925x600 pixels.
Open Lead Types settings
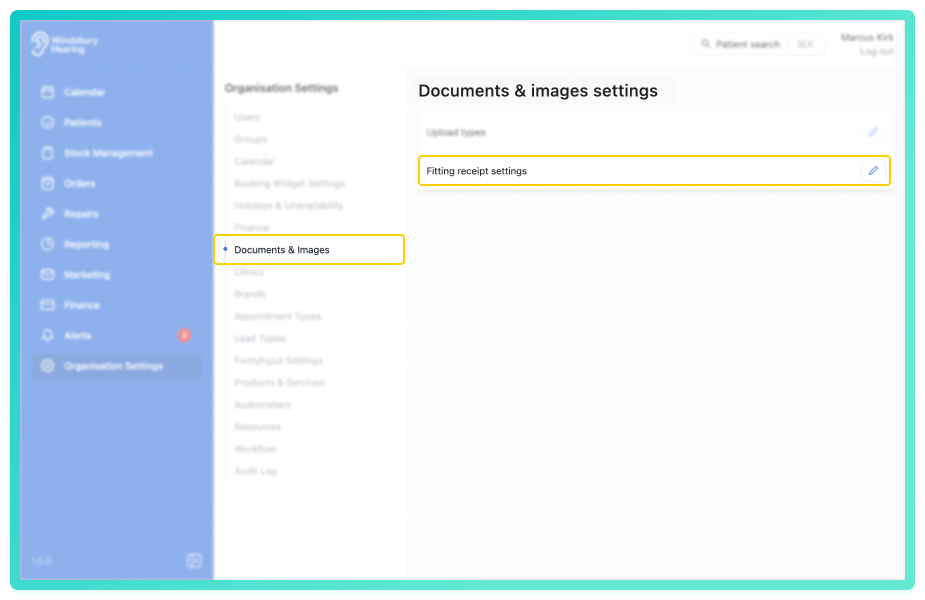click(260, 339)
